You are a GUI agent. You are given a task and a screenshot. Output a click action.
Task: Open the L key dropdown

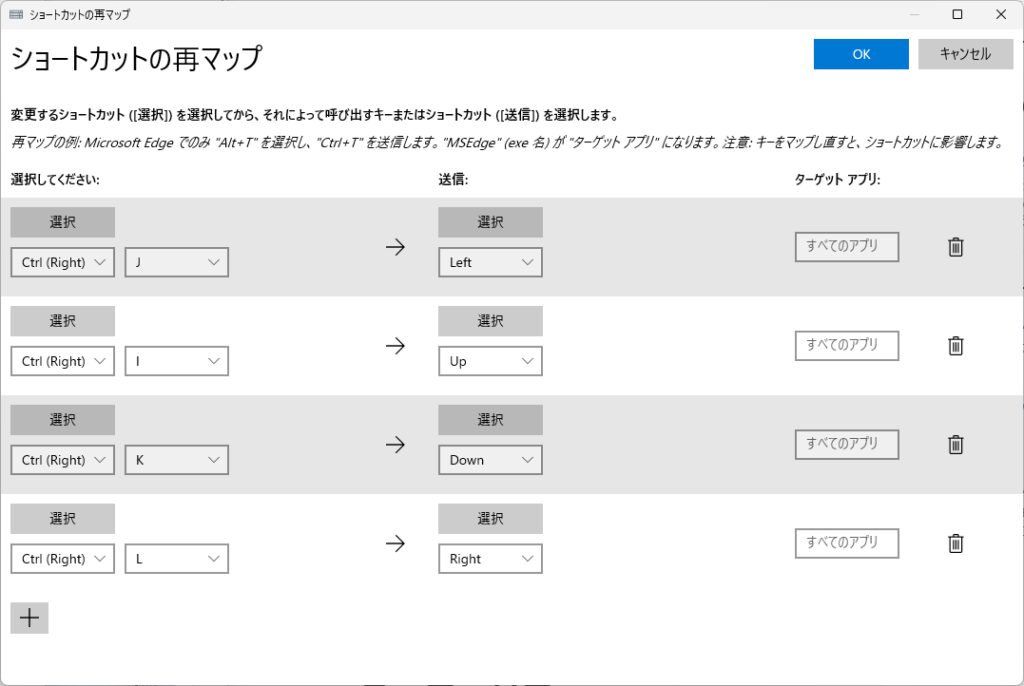176,559
